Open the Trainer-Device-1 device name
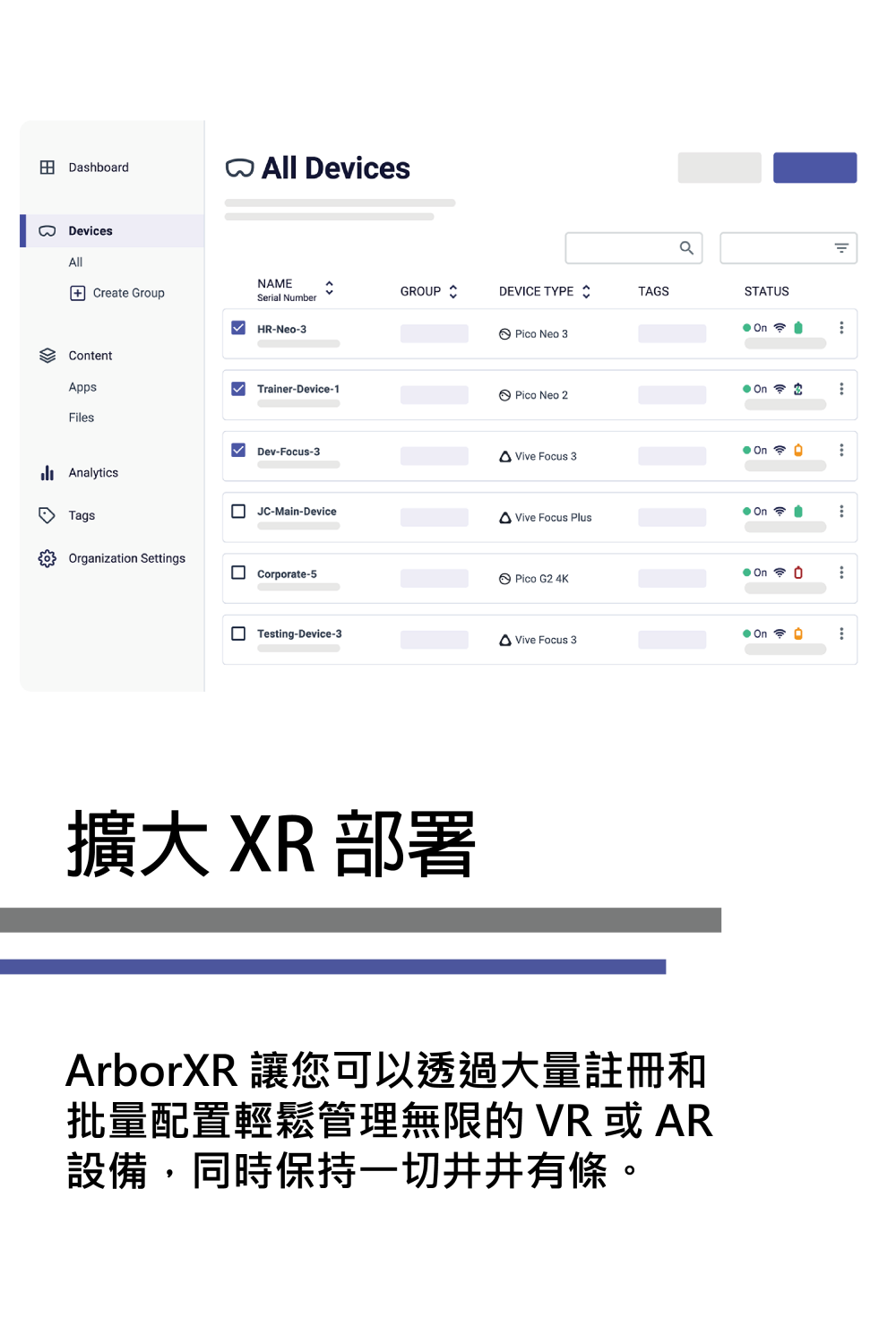 pos(298,389)
